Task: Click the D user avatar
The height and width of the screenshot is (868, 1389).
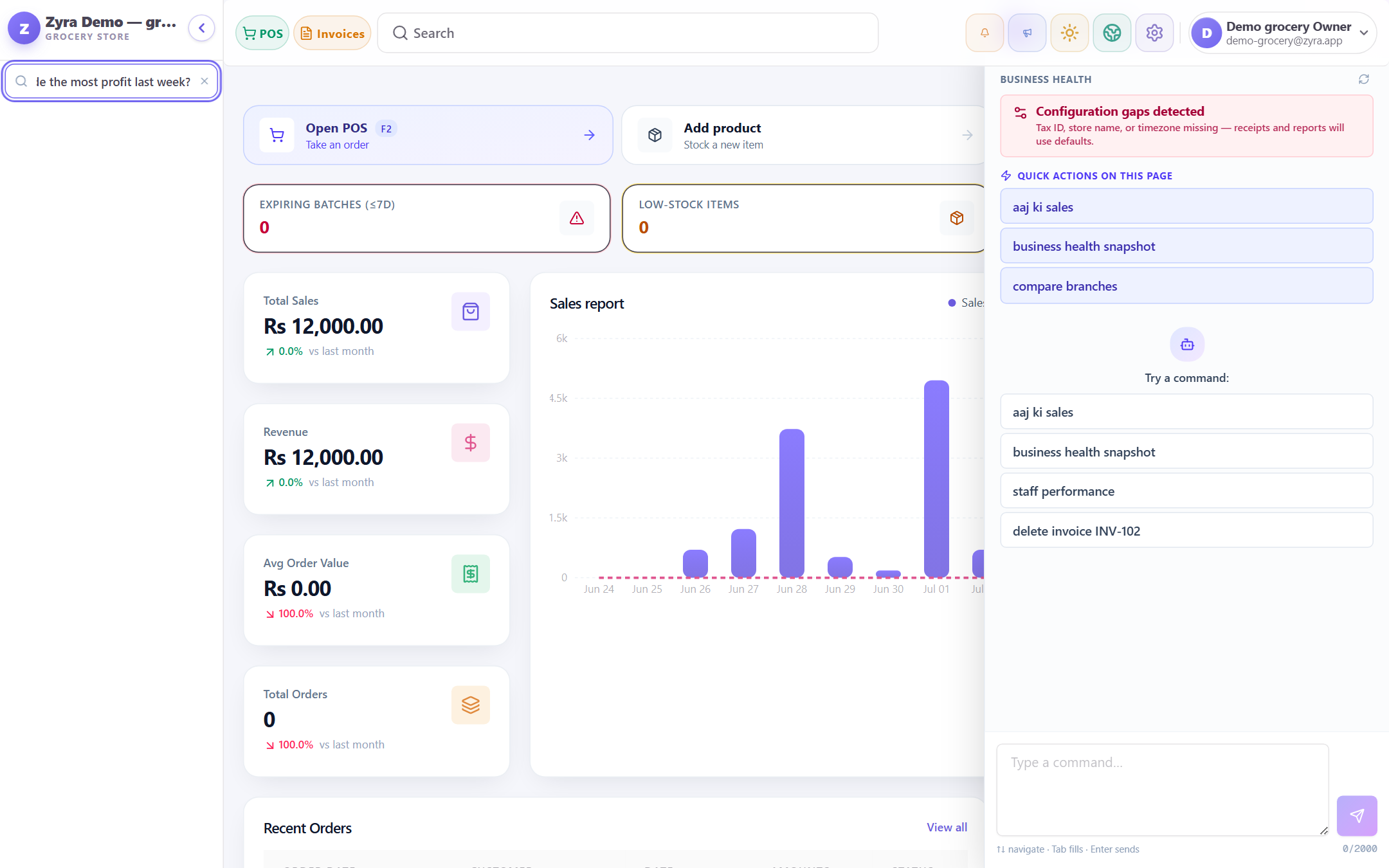Action: click(x=1207, y=33)
